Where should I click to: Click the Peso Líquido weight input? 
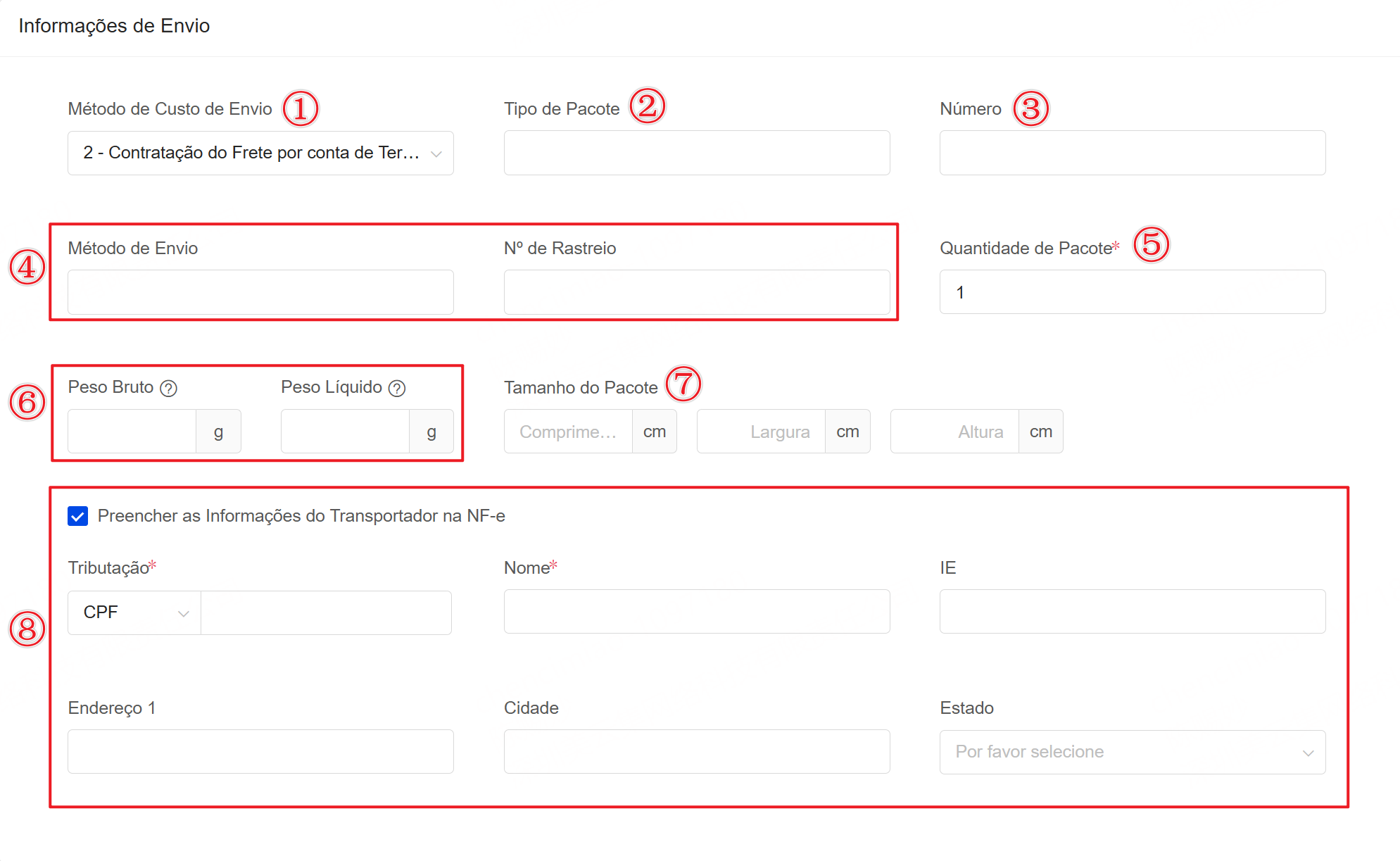[345, 432]
